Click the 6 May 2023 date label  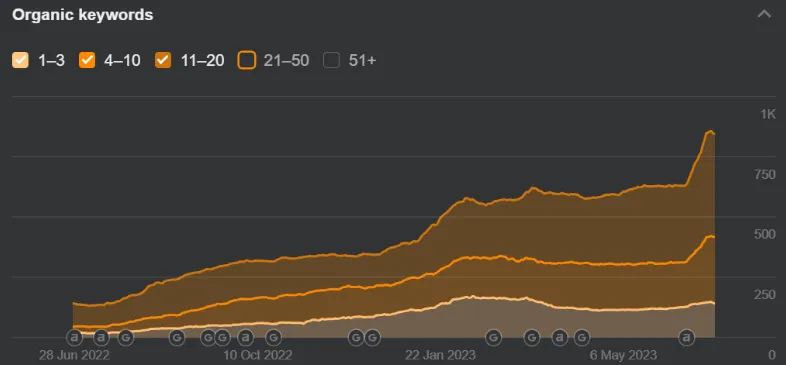pyautogui.click(x=623, y=355)
